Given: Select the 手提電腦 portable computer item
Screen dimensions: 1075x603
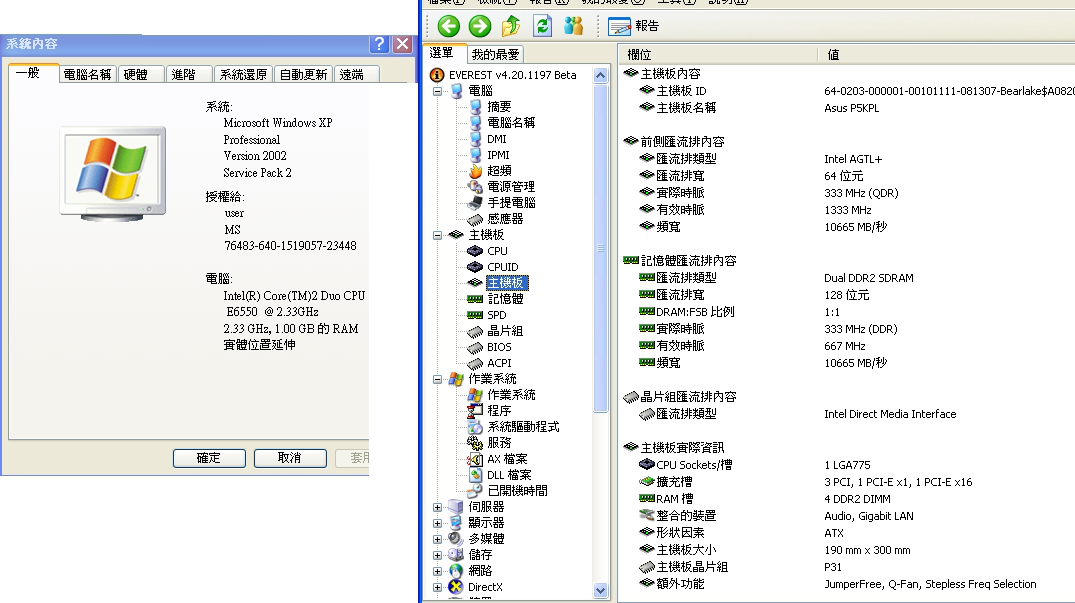Looking at the screenshot, I should click(x=511, y=203).
